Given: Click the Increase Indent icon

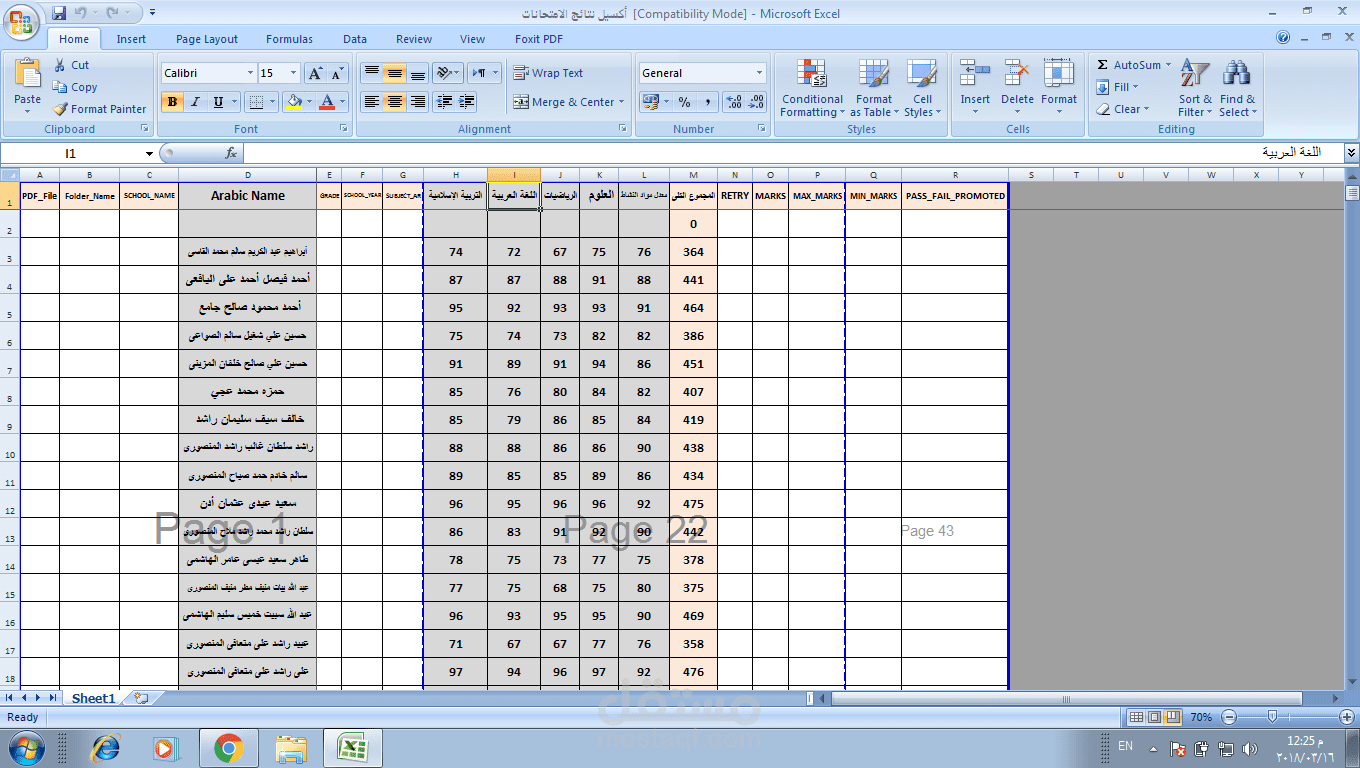Looking at the screenshot, I should [466, 102].
